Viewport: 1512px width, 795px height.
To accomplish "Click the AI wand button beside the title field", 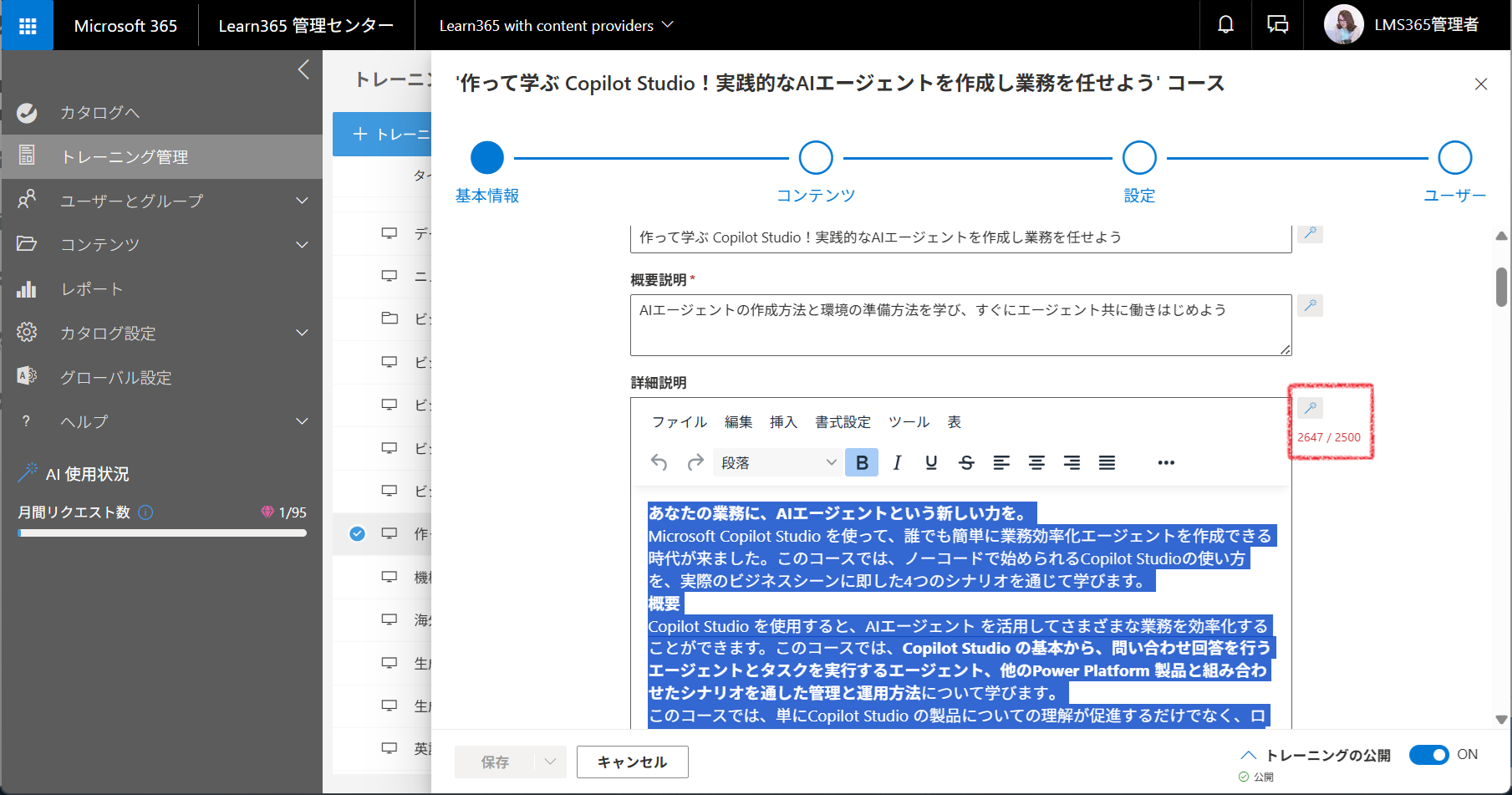I will coord(1310,233).
